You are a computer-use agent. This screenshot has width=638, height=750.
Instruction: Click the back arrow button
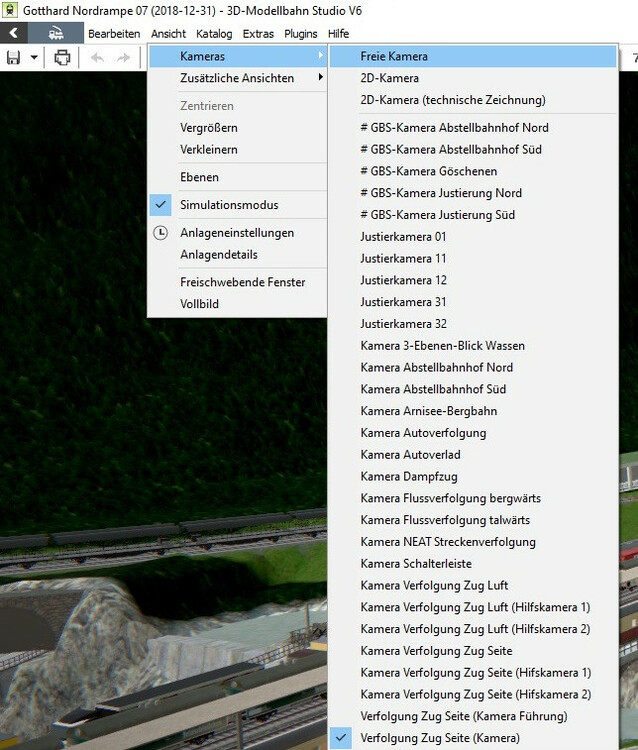(x=14, y=33)
